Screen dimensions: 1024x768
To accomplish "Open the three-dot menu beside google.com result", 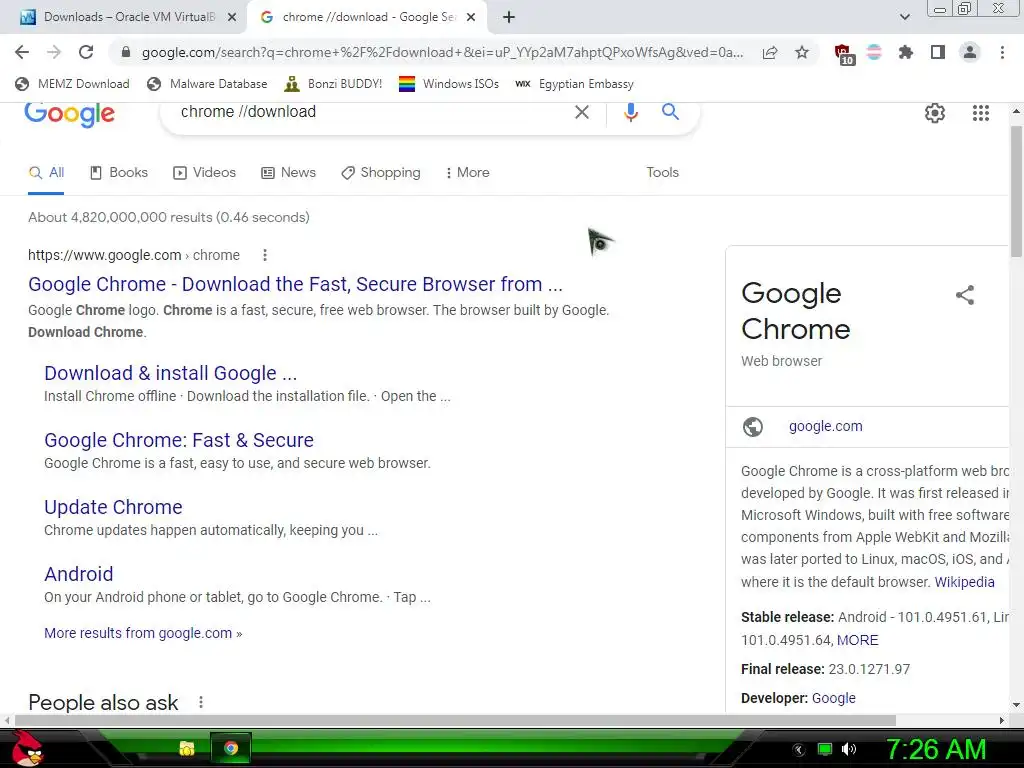I will click(x=264, y=255).
